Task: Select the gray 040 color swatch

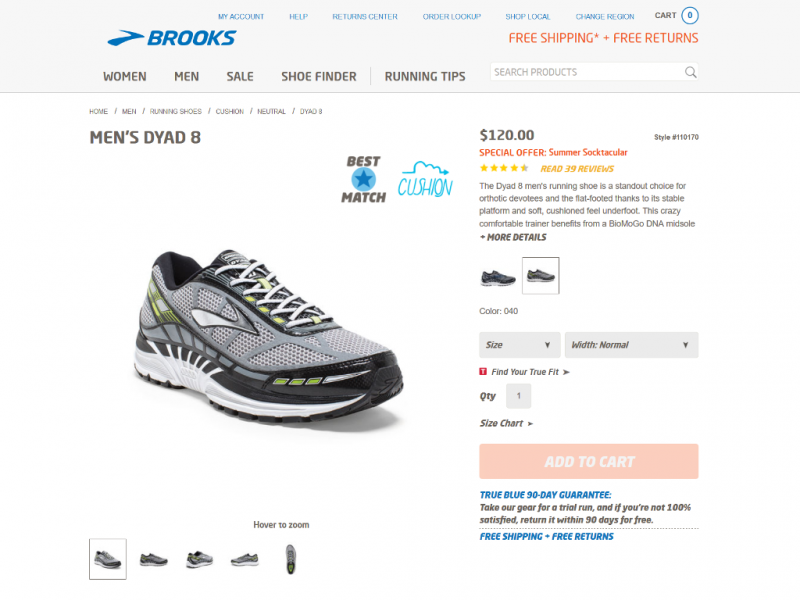Action: (540, 276)
